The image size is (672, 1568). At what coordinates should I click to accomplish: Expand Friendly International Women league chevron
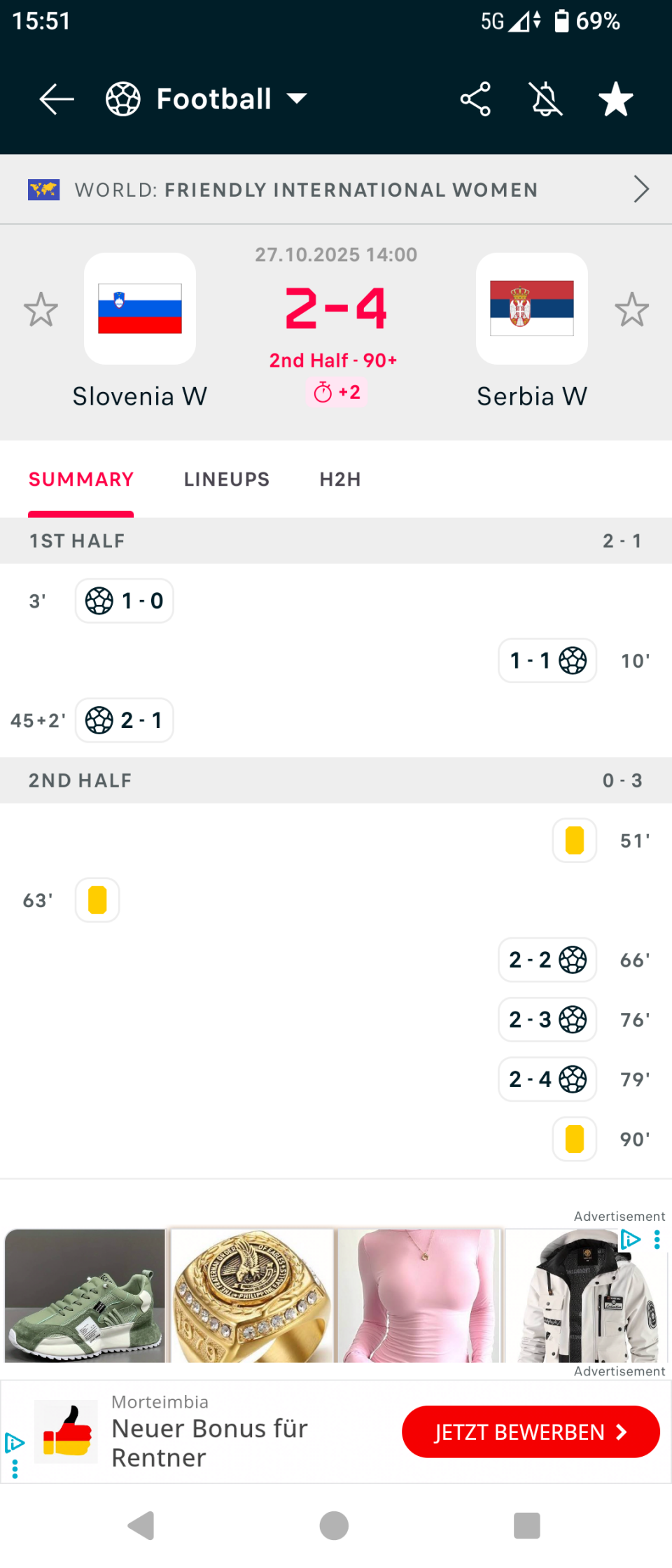tap(640, 189)
